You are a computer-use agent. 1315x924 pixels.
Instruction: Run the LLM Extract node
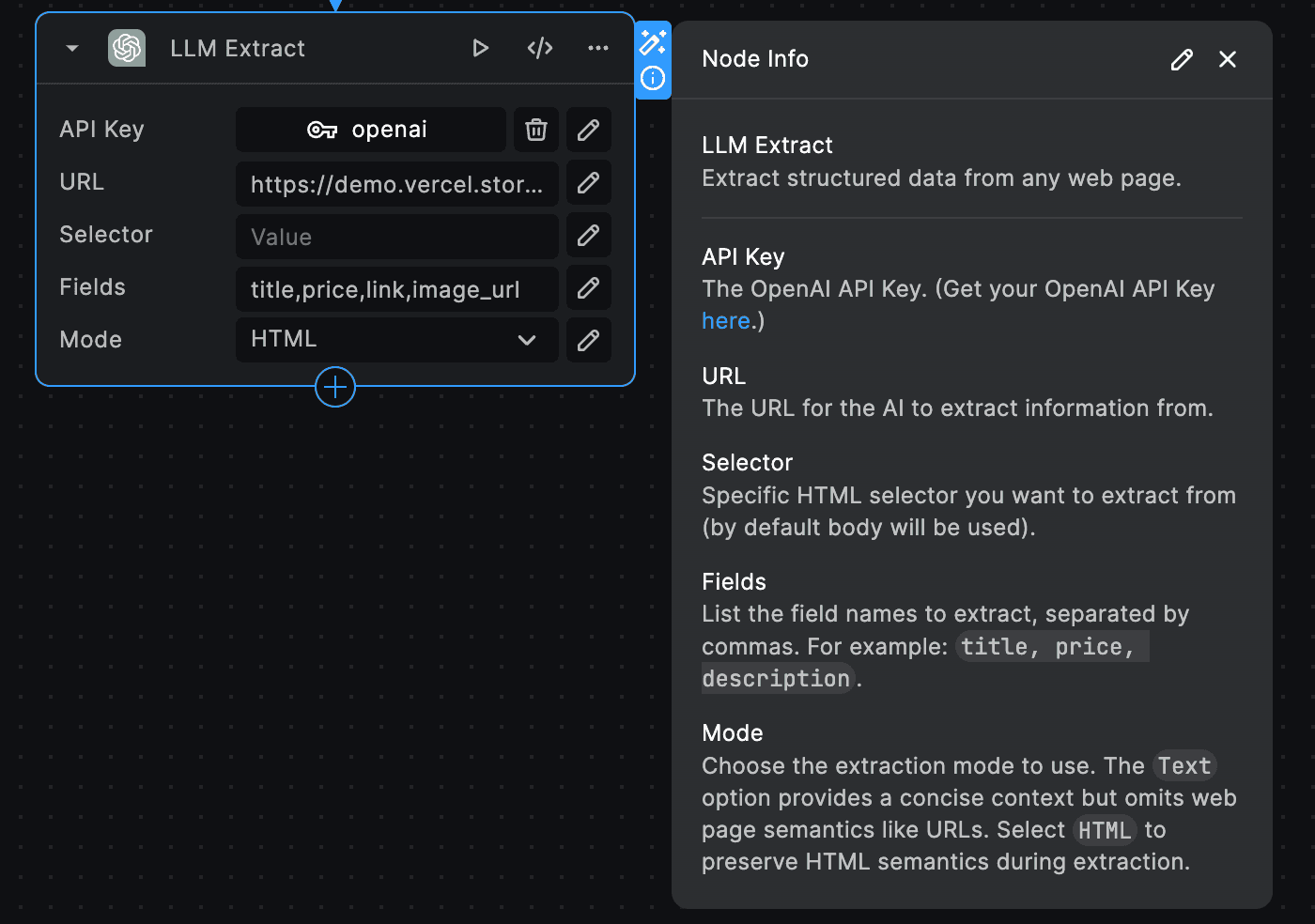[x=480, y=48]
